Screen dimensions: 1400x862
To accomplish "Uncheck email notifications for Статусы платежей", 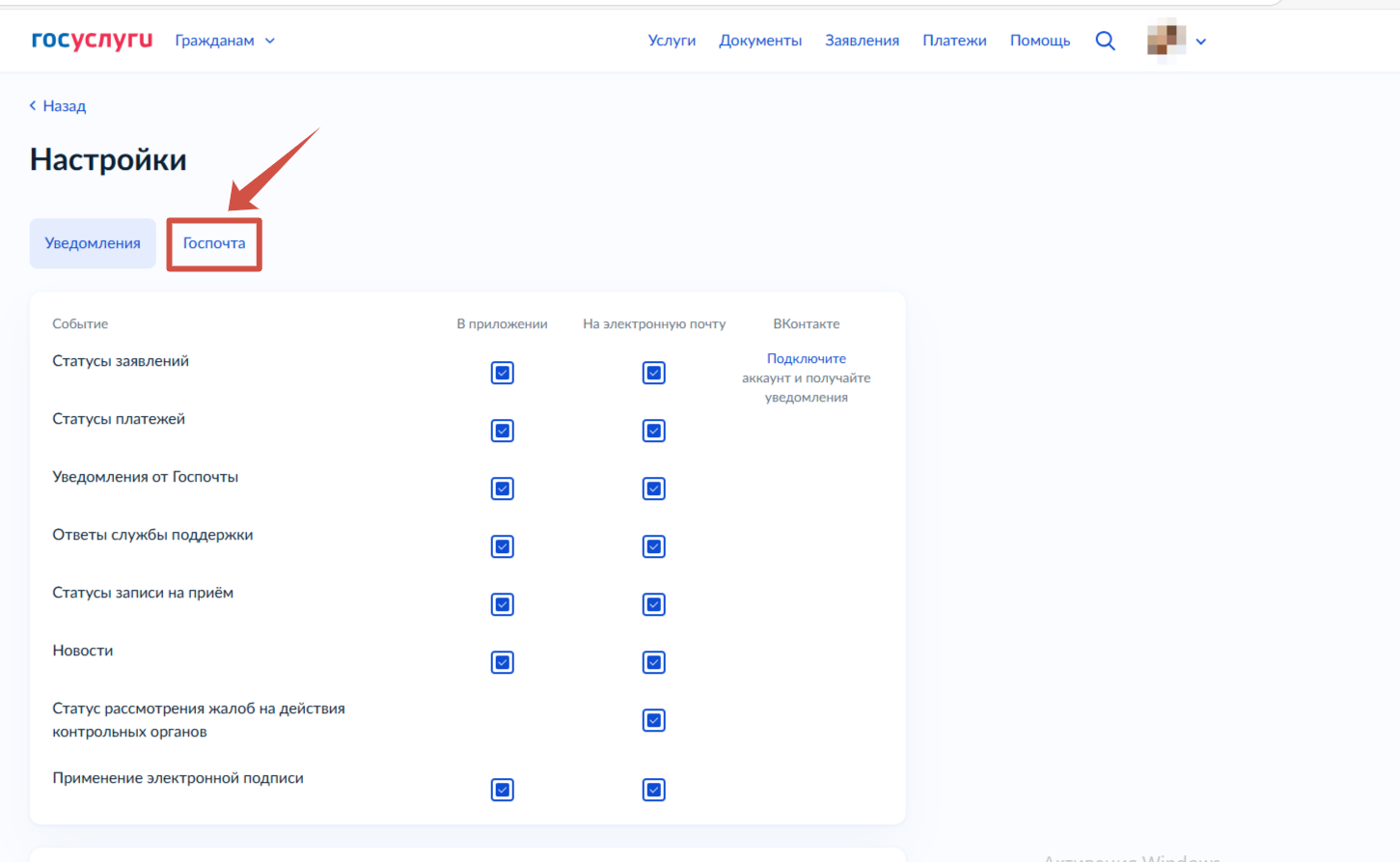I will pos(654,431).
